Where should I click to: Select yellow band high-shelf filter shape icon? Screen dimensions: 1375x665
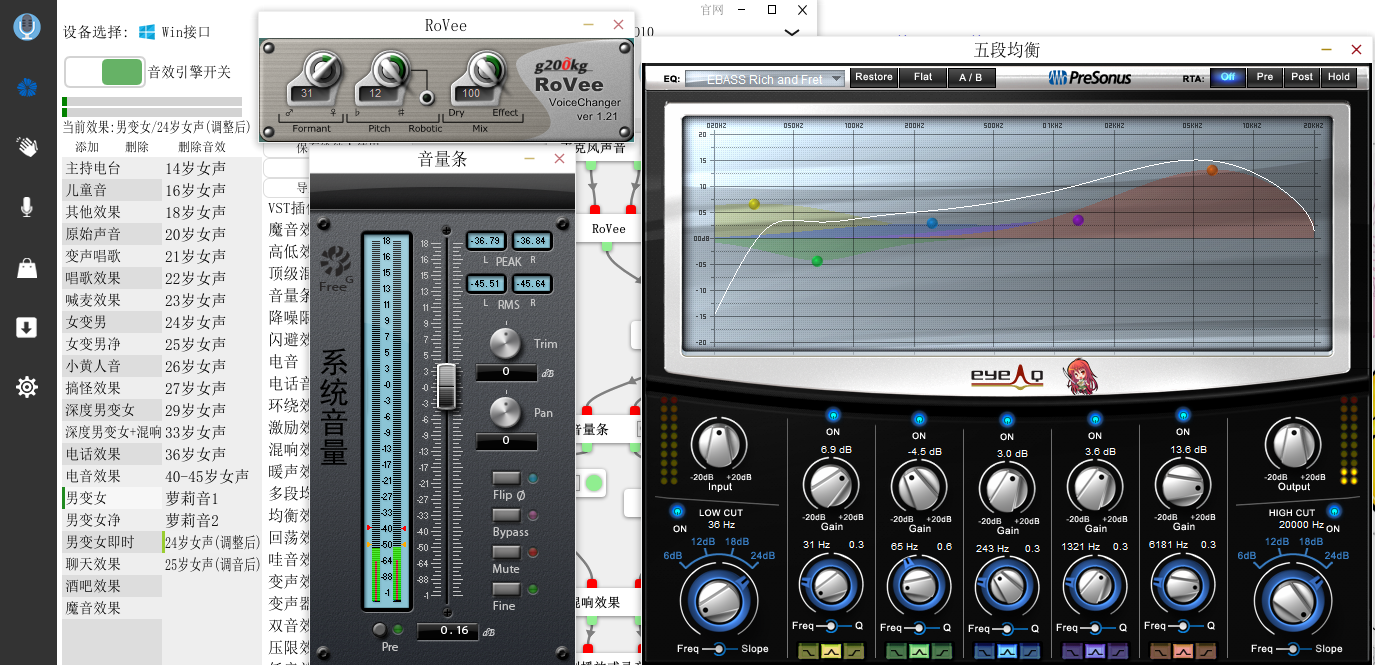[854, 652]
